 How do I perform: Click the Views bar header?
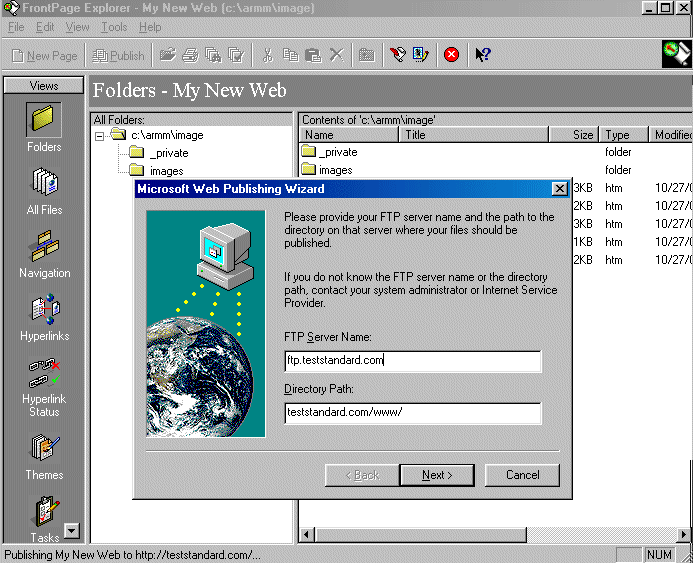[x=43, y=85]
